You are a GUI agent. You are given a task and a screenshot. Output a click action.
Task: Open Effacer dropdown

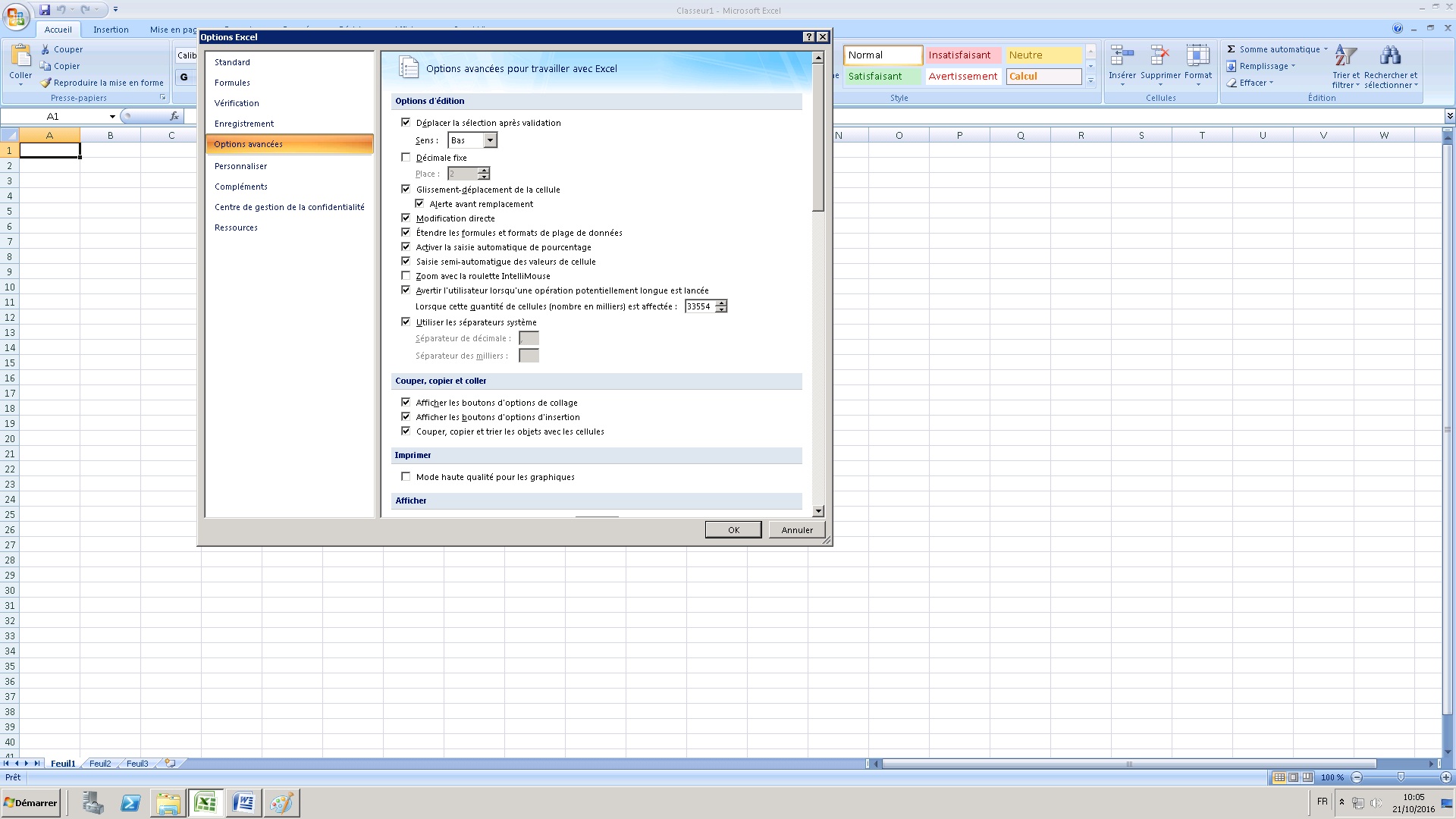pyautogui.click(x=1250, y=83)
